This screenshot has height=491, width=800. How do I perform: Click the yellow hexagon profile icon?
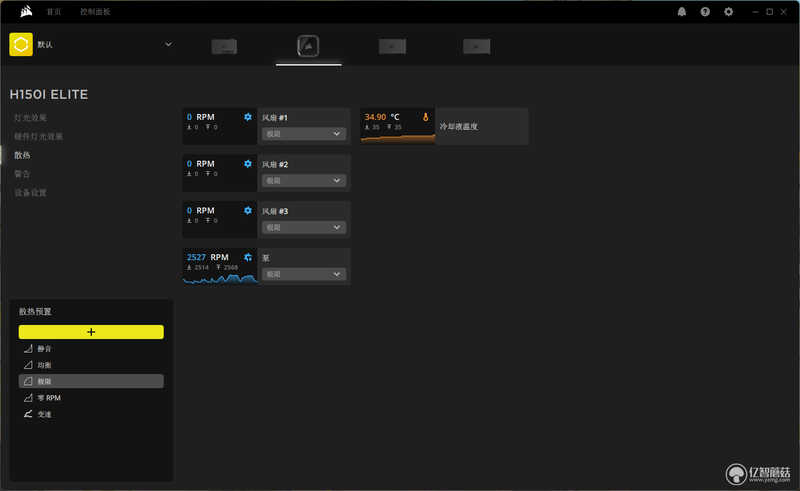tap(21, 44)
